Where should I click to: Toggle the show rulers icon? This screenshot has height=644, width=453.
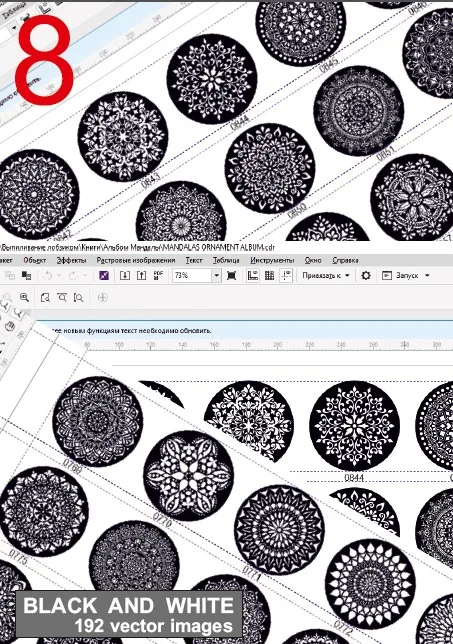[253, 276]
